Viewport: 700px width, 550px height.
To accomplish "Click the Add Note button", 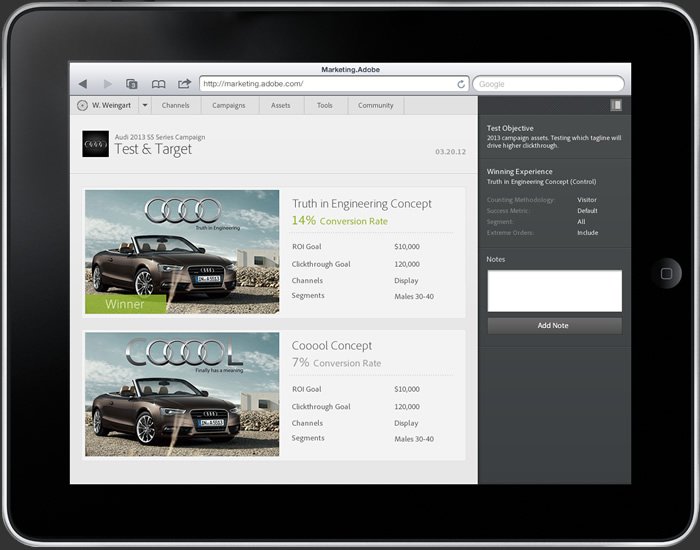I will [x=554, y=325].
